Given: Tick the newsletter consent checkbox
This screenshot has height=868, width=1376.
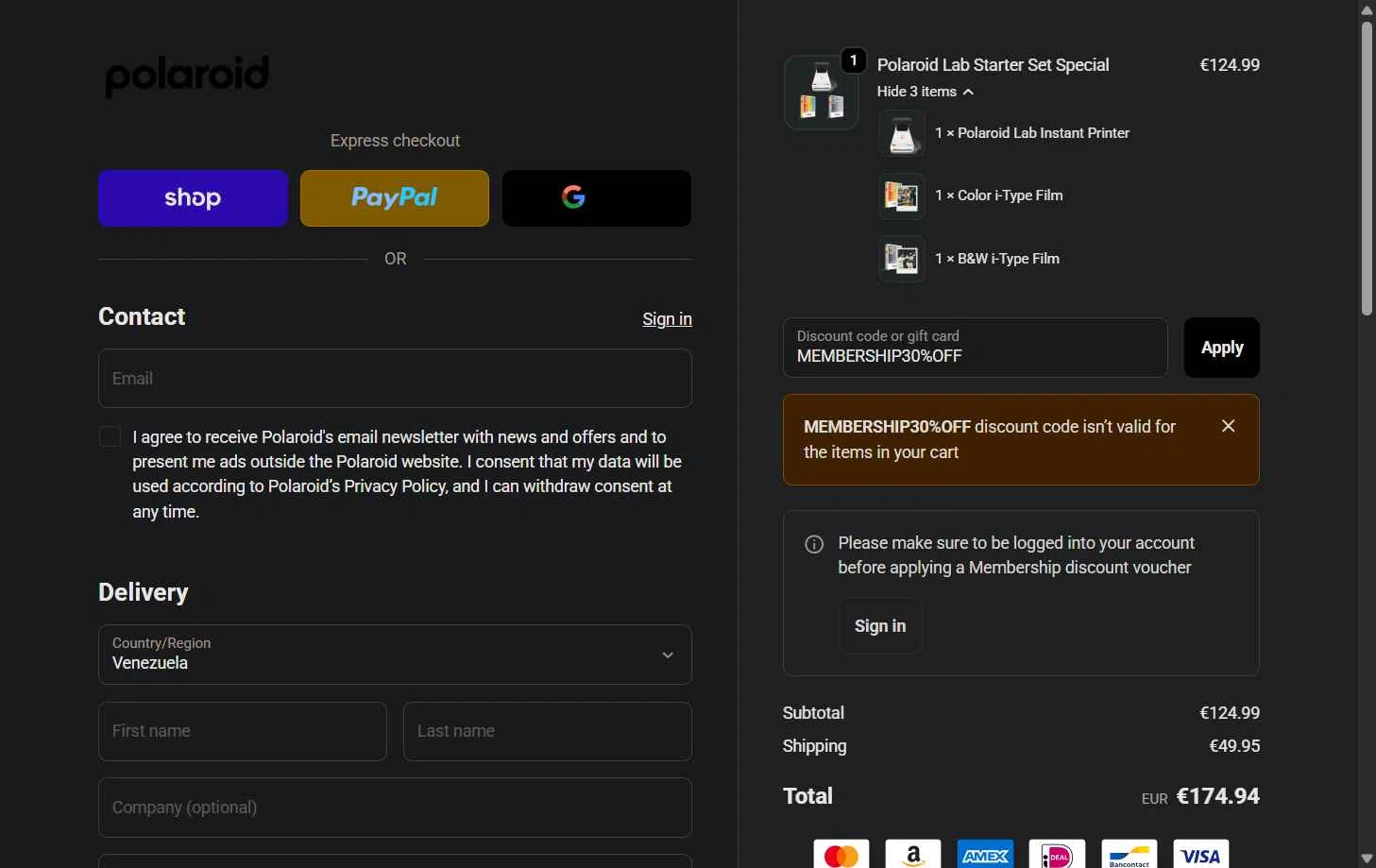Looking at the screenshot, I should click(x=110, y=436).
